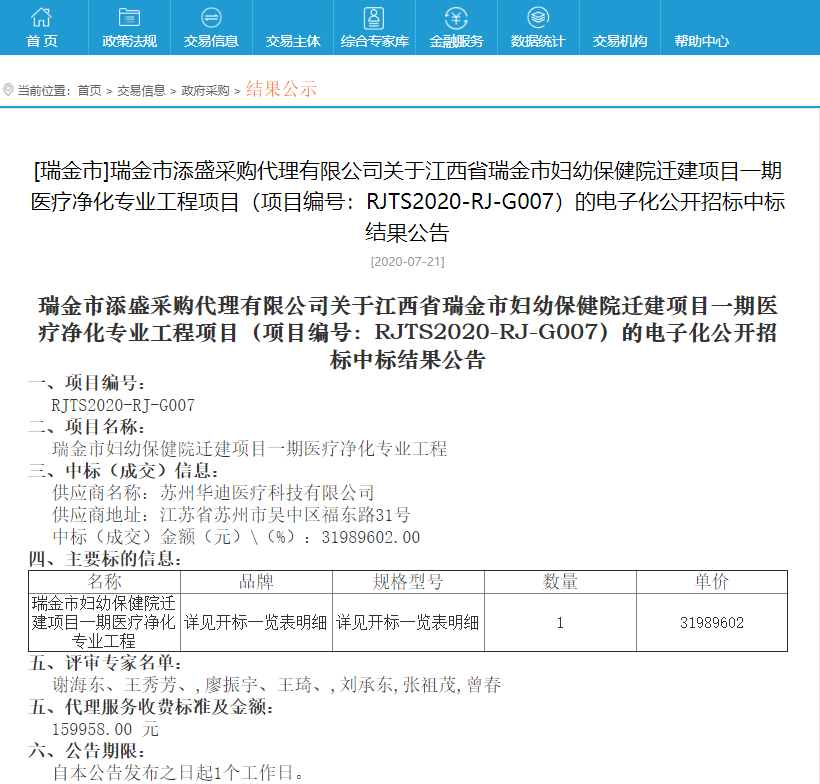The image size is (820, 784).
Task: Click the comprehensive expert library person icon
Action: (374, 18)
